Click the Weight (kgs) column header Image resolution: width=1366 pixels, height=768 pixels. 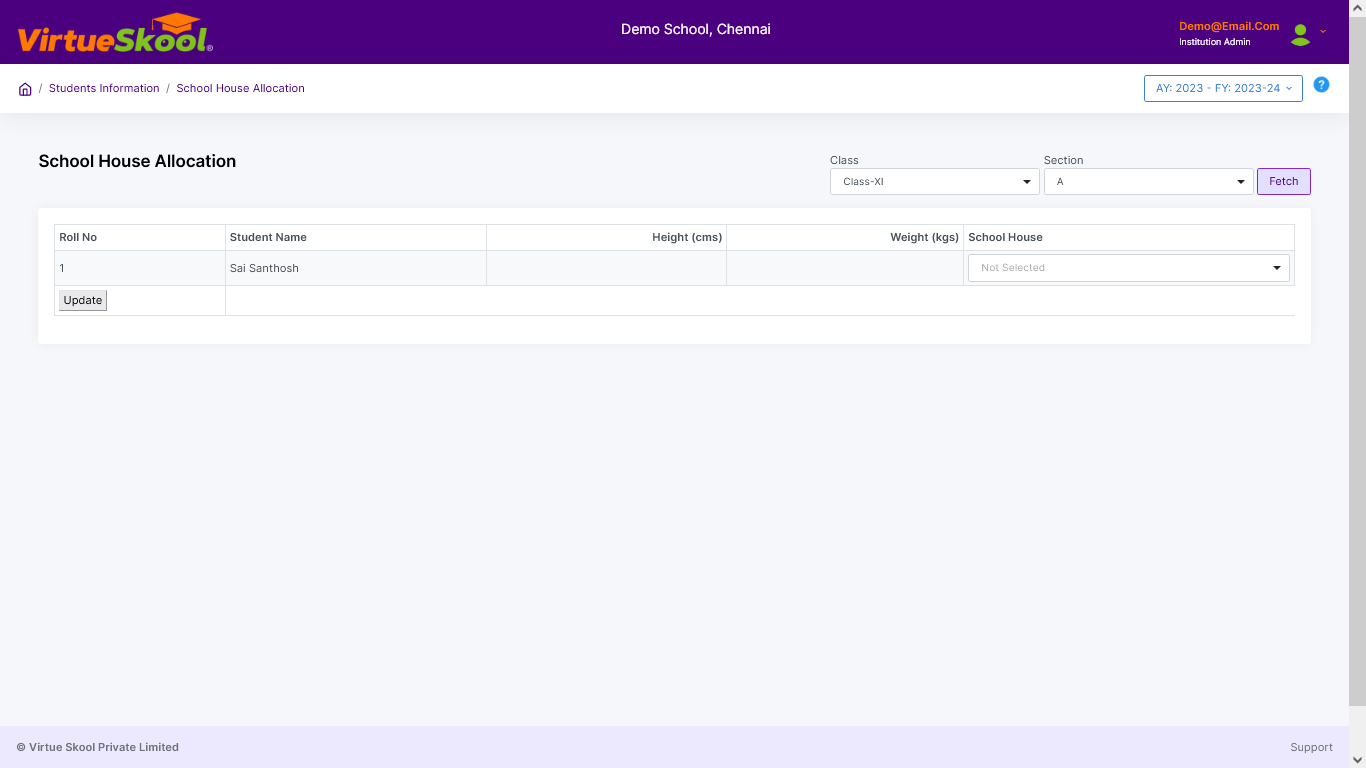click(x=845, y=237)
